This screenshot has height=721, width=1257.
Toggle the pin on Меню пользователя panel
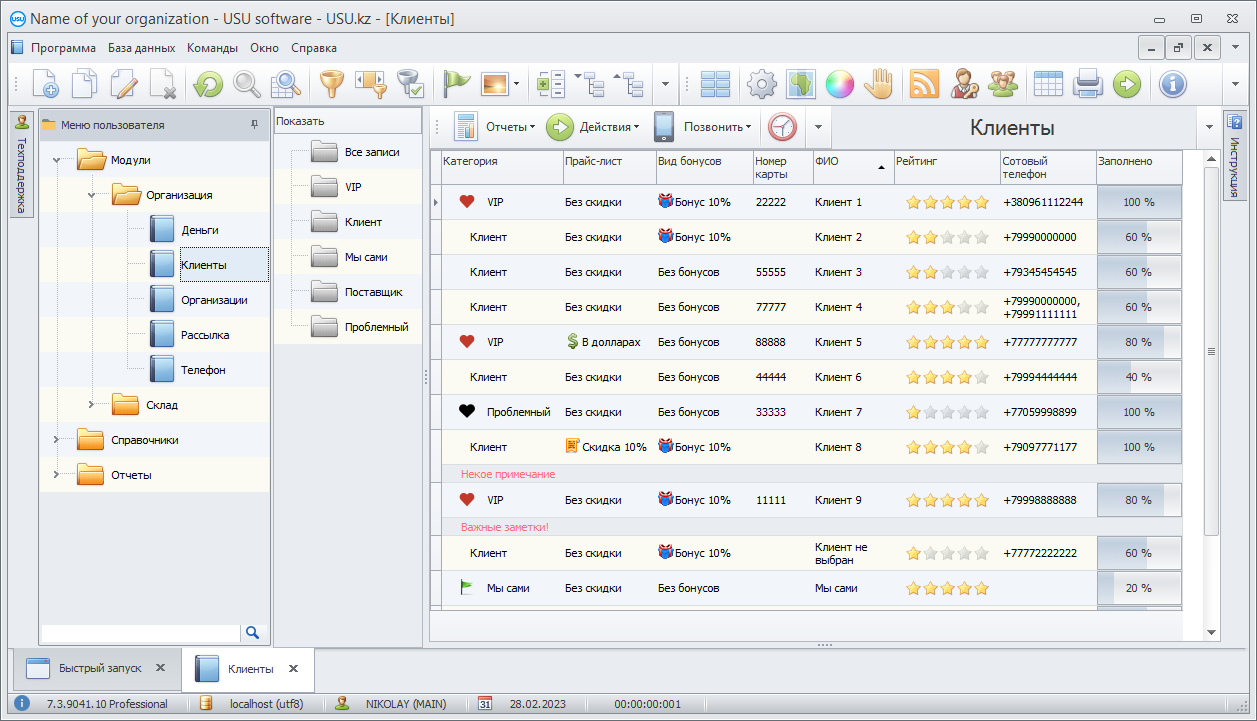pyautogui.click(x=254, y=125)
